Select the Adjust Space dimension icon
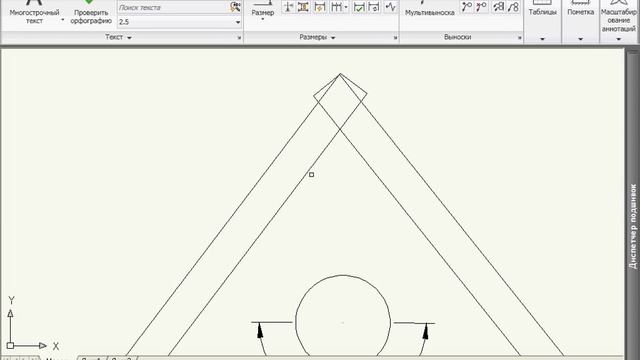Image resolution: width=640 pixels, height=360 pixels. (303, 7)
